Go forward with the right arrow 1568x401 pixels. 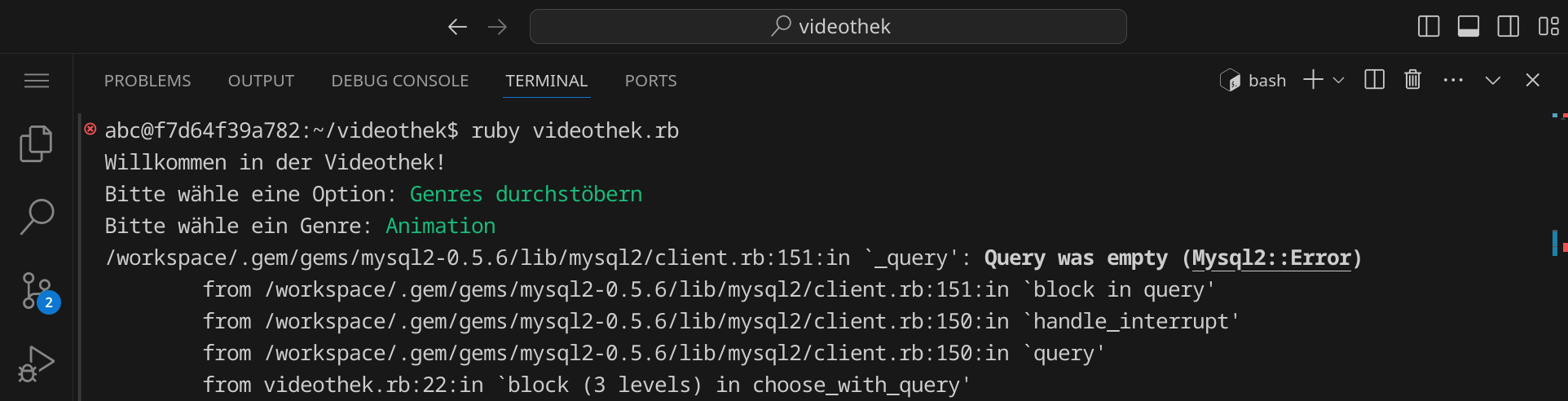click(497, 27)
